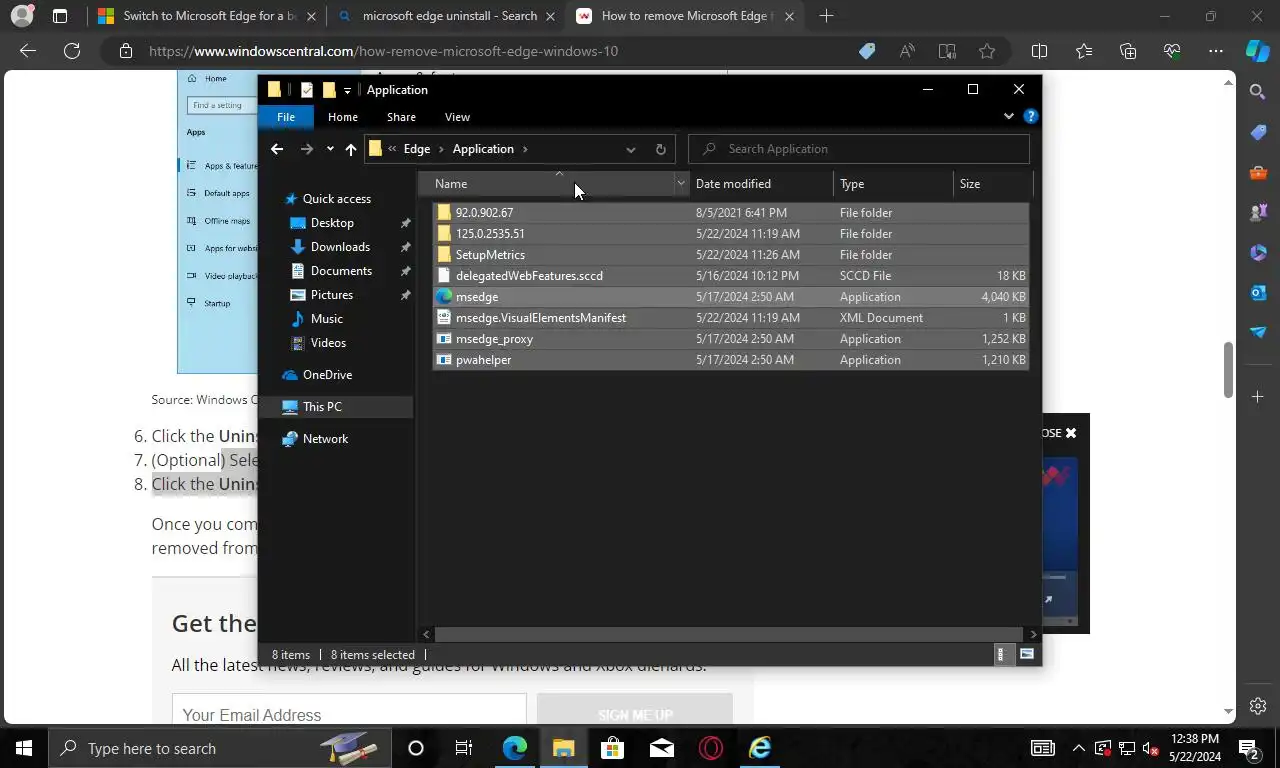The width and height of the screenshot is (1280, 768).
Task: Sort by Type column header
Action: point(892,184)
